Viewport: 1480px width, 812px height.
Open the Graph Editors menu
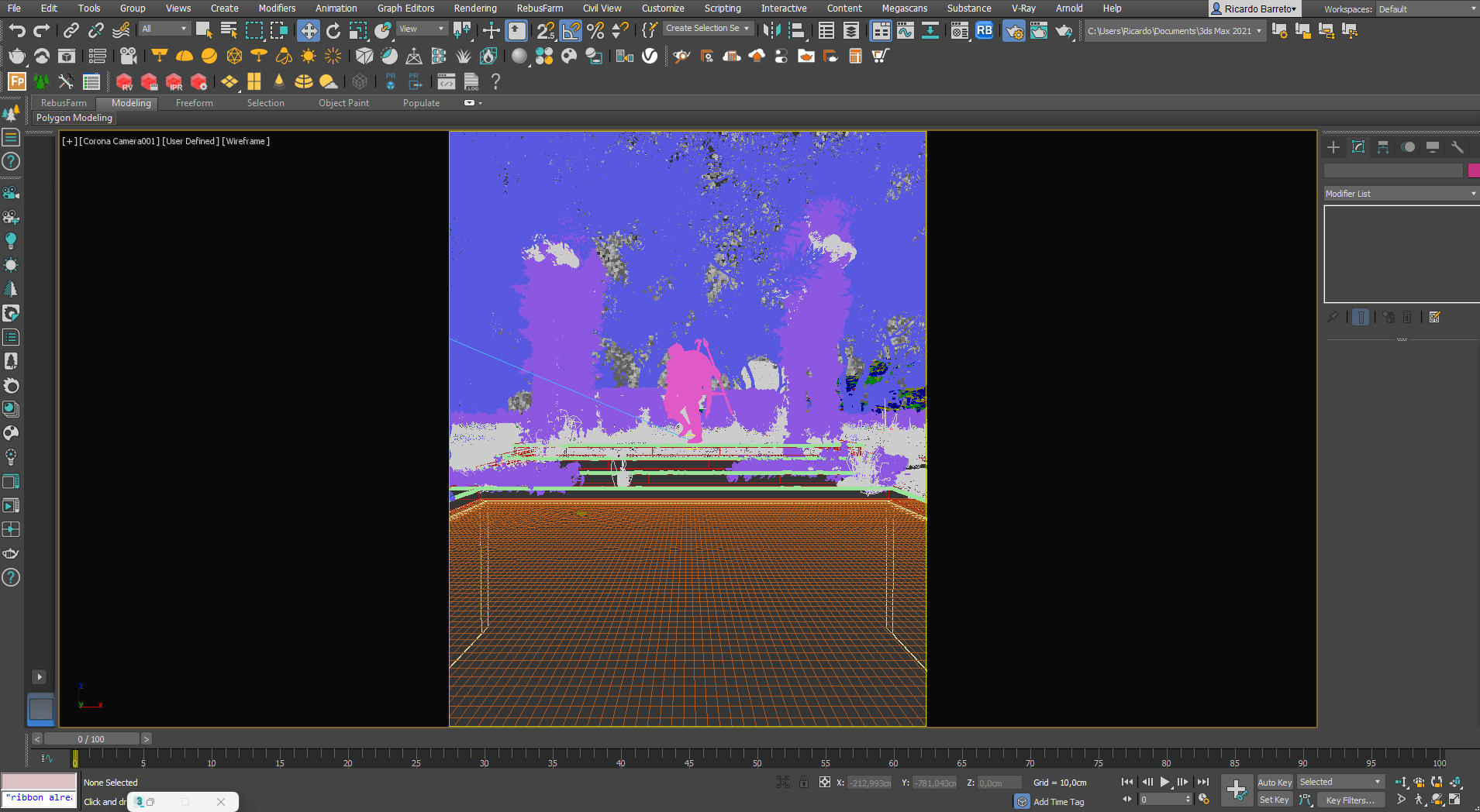pyautogui.click(x=405, y=9)
